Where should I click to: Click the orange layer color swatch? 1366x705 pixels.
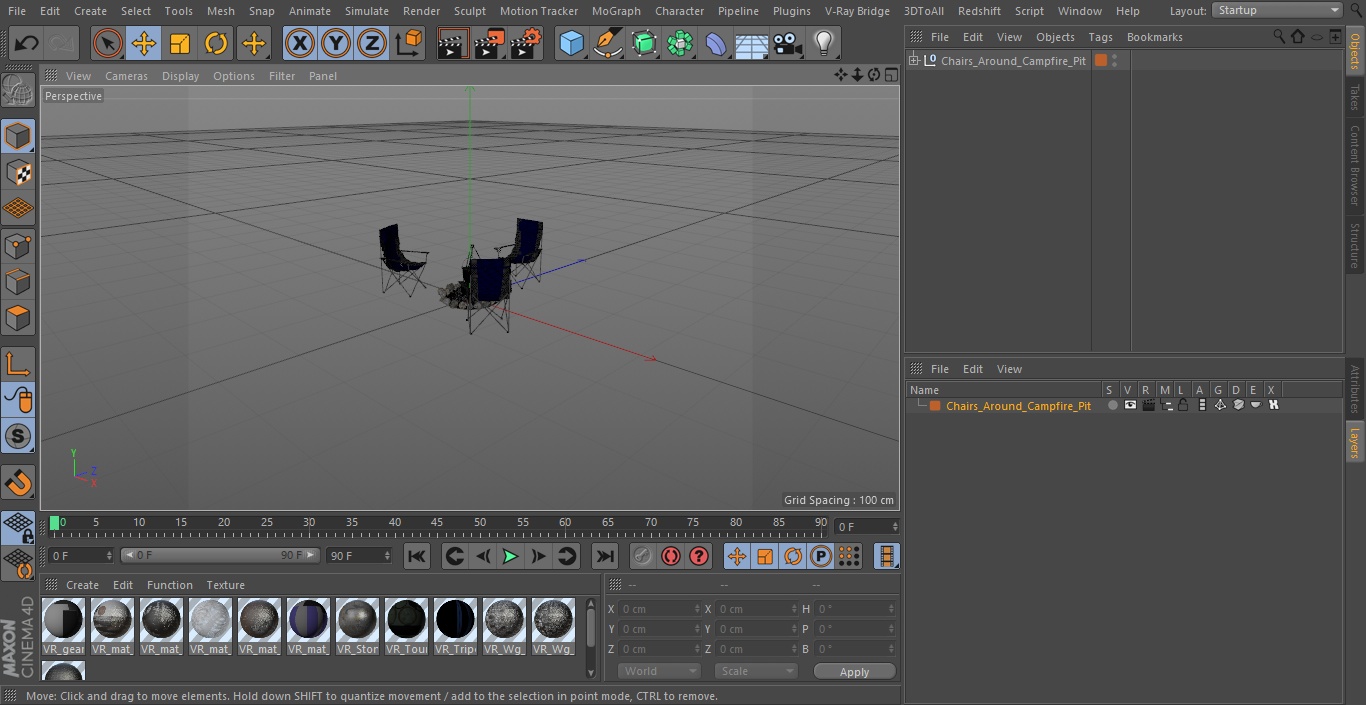pos(935,406)
